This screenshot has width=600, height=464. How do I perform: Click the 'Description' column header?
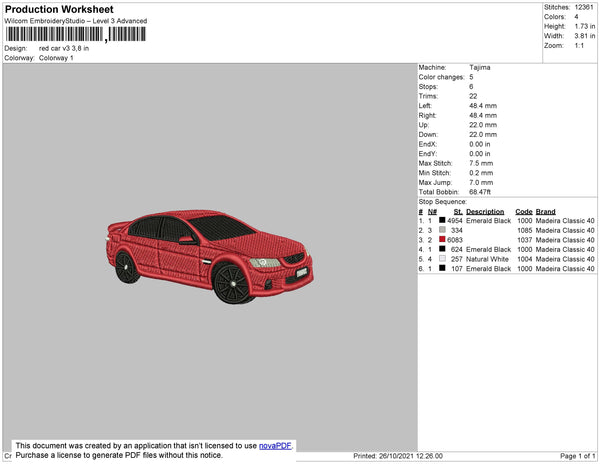click(485, 212)
